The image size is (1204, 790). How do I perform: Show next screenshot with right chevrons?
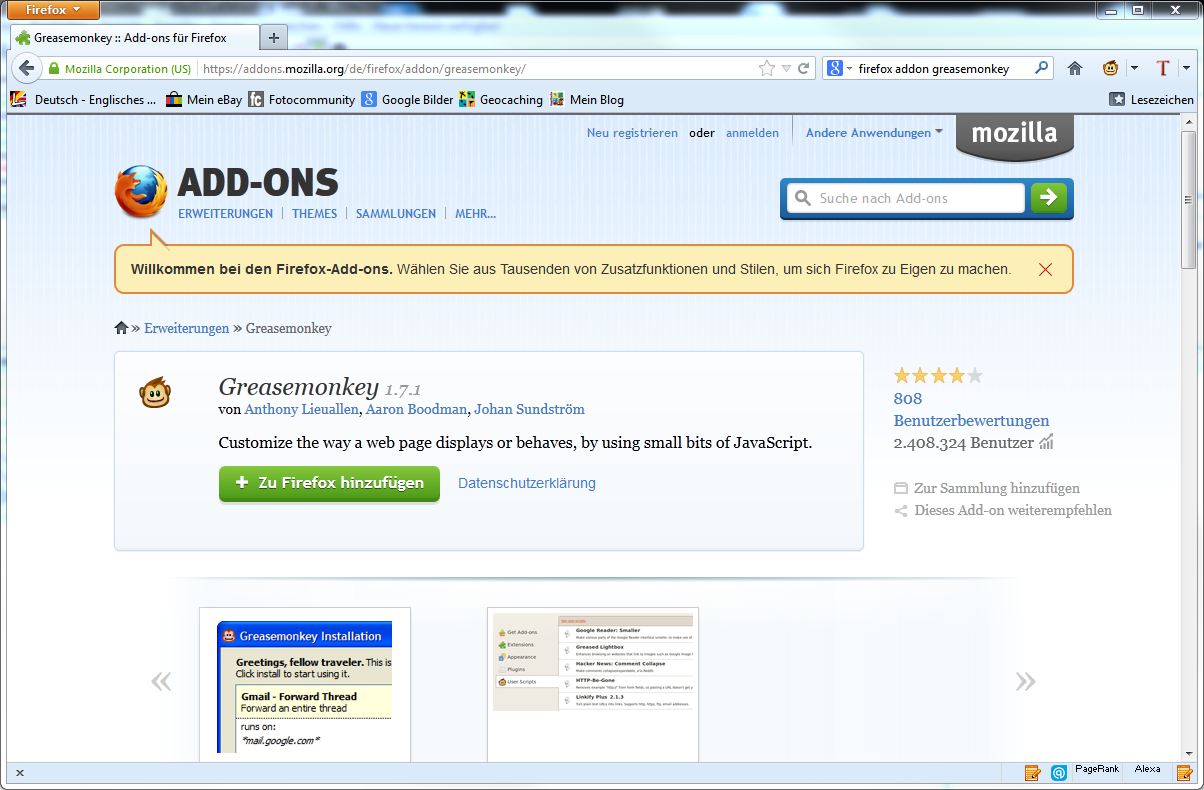point(1025,682)
